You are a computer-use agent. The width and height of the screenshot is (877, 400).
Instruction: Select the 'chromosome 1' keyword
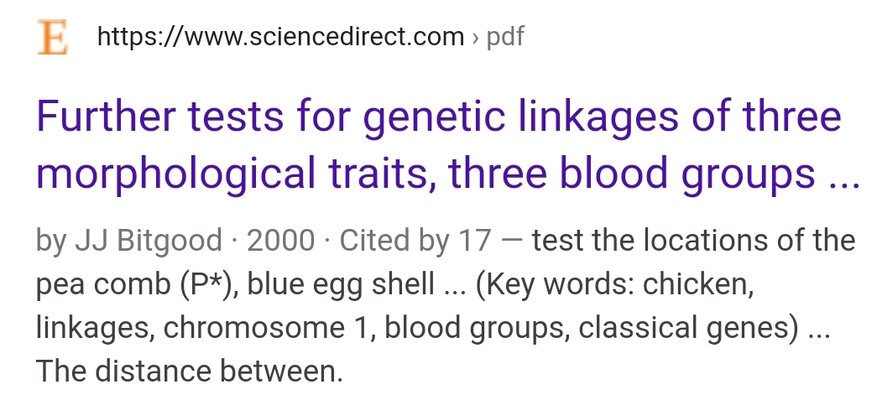pyautogui.click(x=266, y=328)
